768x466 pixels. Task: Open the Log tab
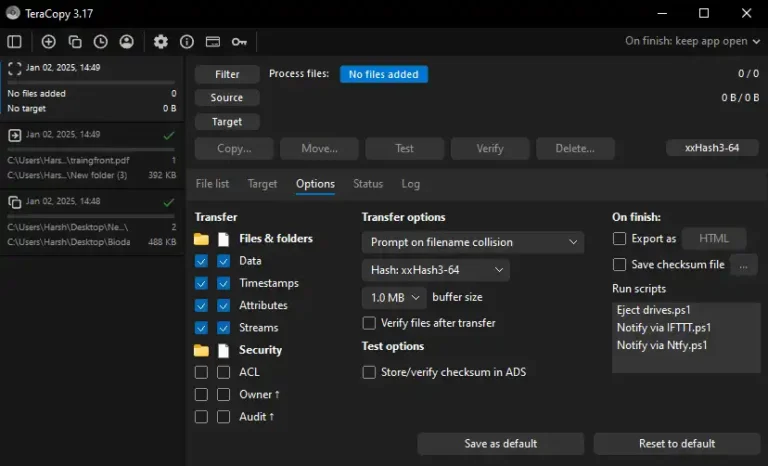(x=411, y=184)
